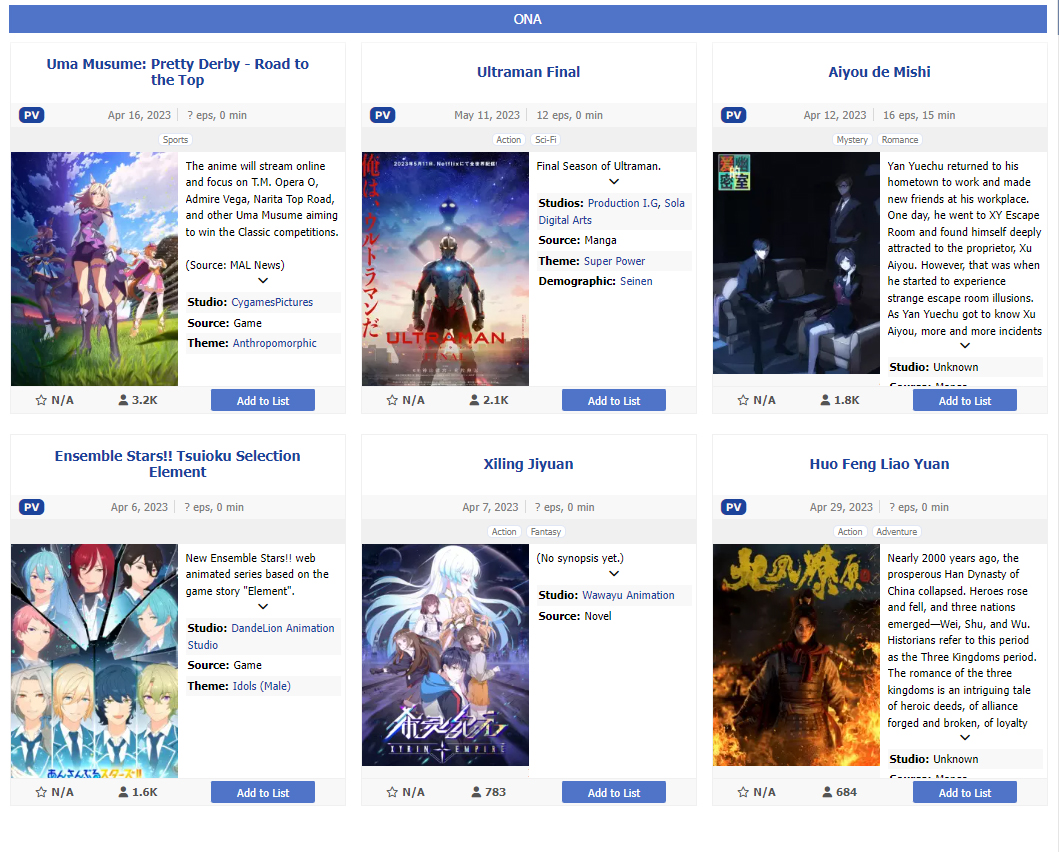Select the Mystery genre tag
This screenshot has height=852, width=1059.
point(852,140)
